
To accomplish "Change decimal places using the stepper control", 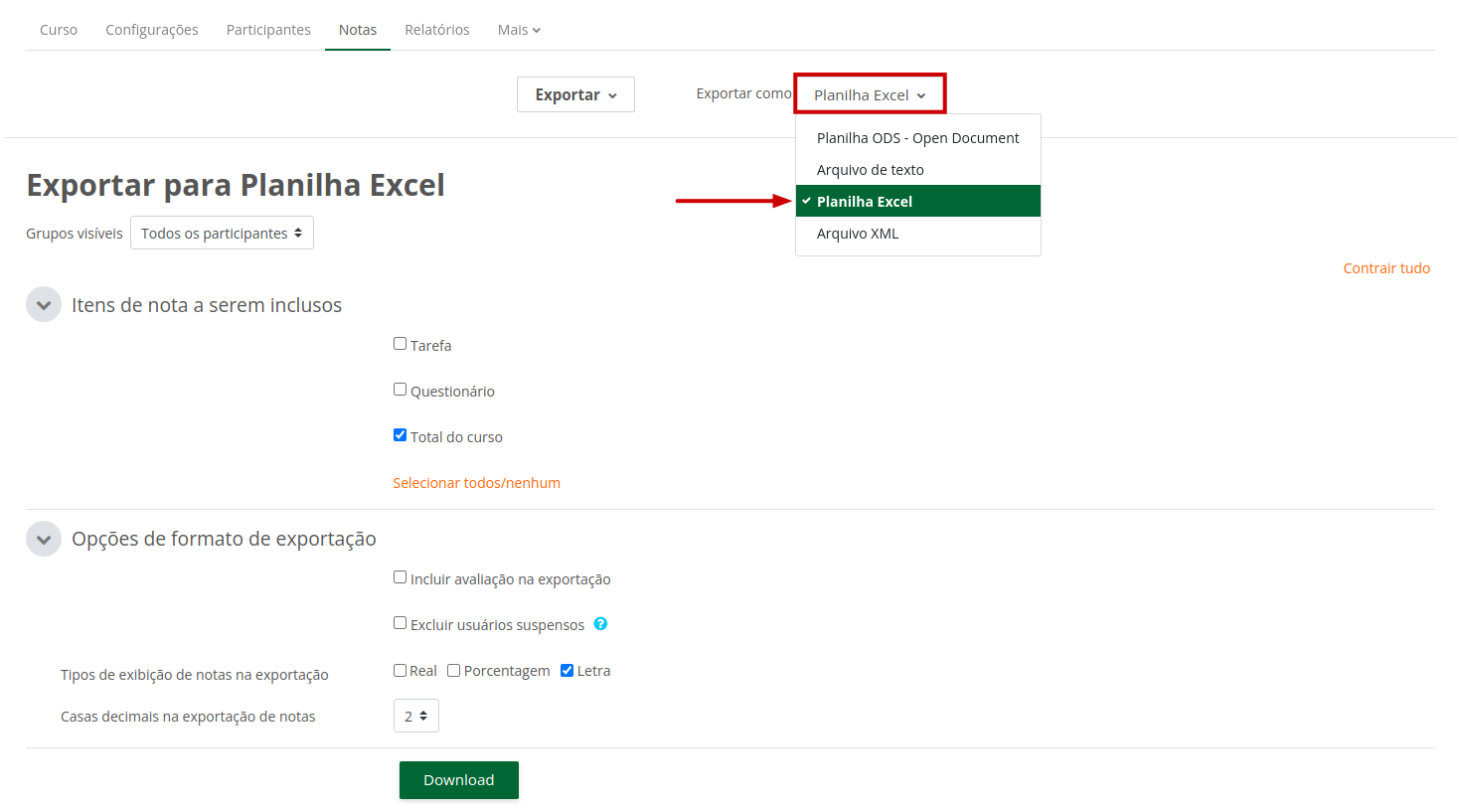I will (x=424, y=715).
